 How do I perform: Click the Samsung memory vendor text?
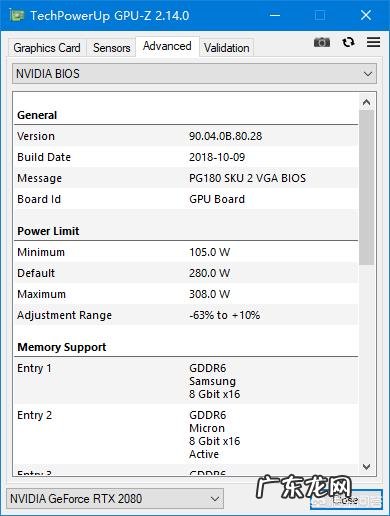click(x=212, y=381)
